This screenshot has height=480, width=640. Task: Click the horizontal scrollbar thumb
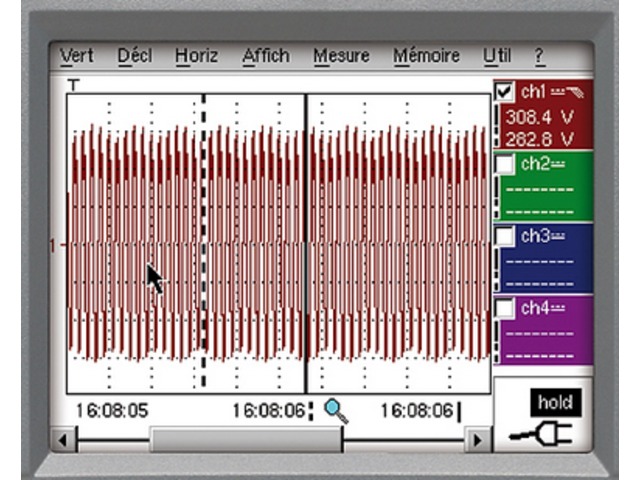coord(246,439)
